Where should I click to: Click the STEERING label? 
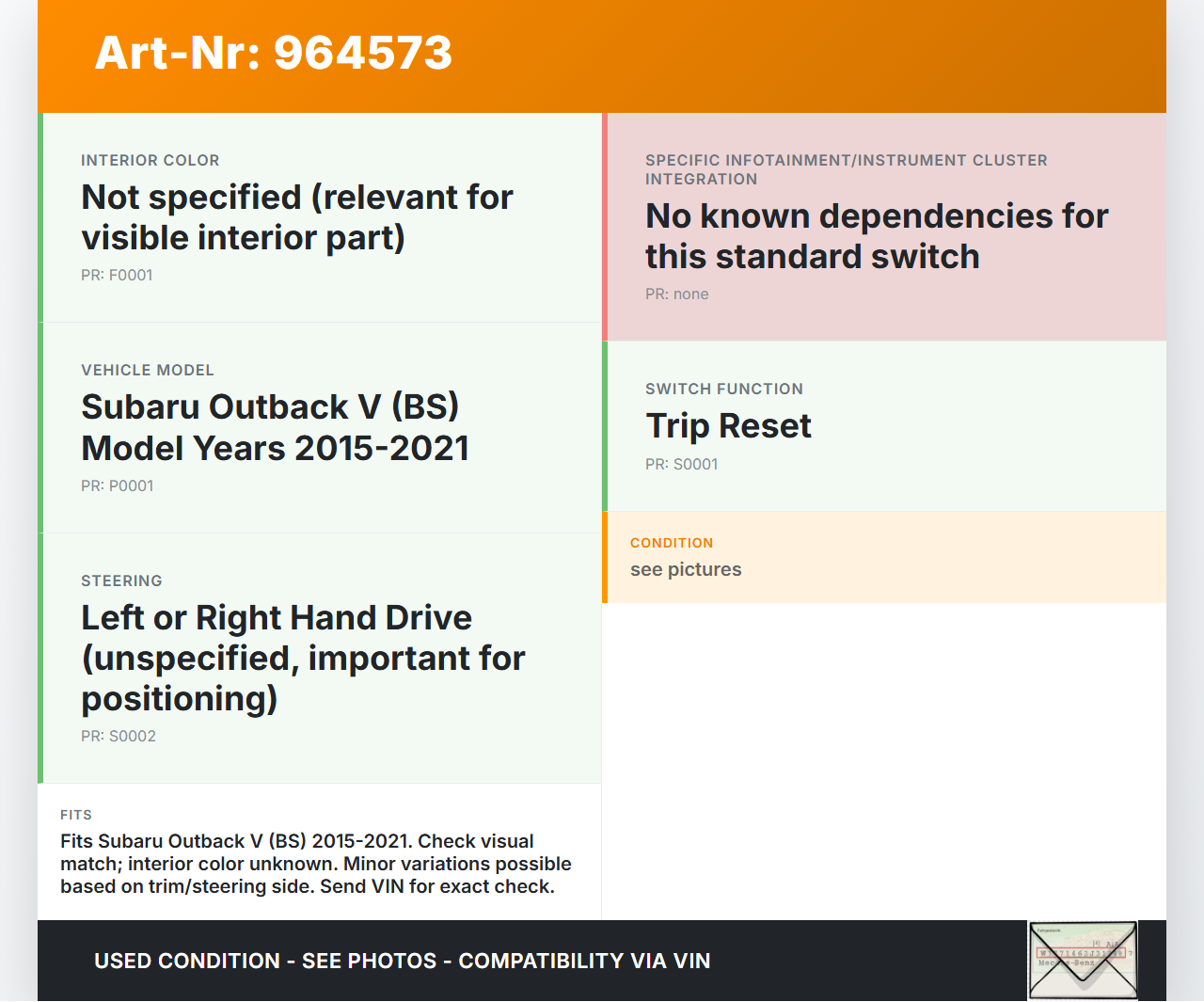(x=121, y=581)
